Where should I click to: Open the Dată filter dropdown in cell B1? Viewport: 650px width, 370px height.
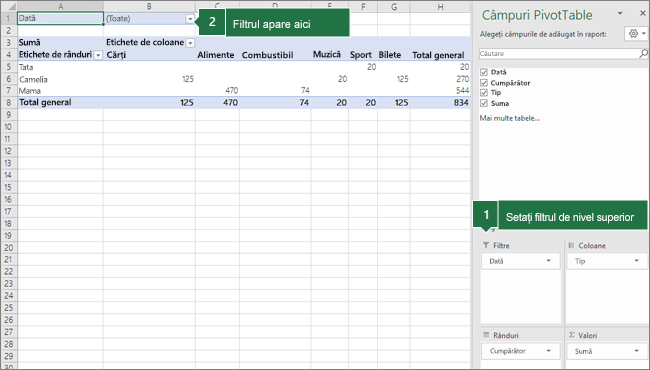click(190, 19)
